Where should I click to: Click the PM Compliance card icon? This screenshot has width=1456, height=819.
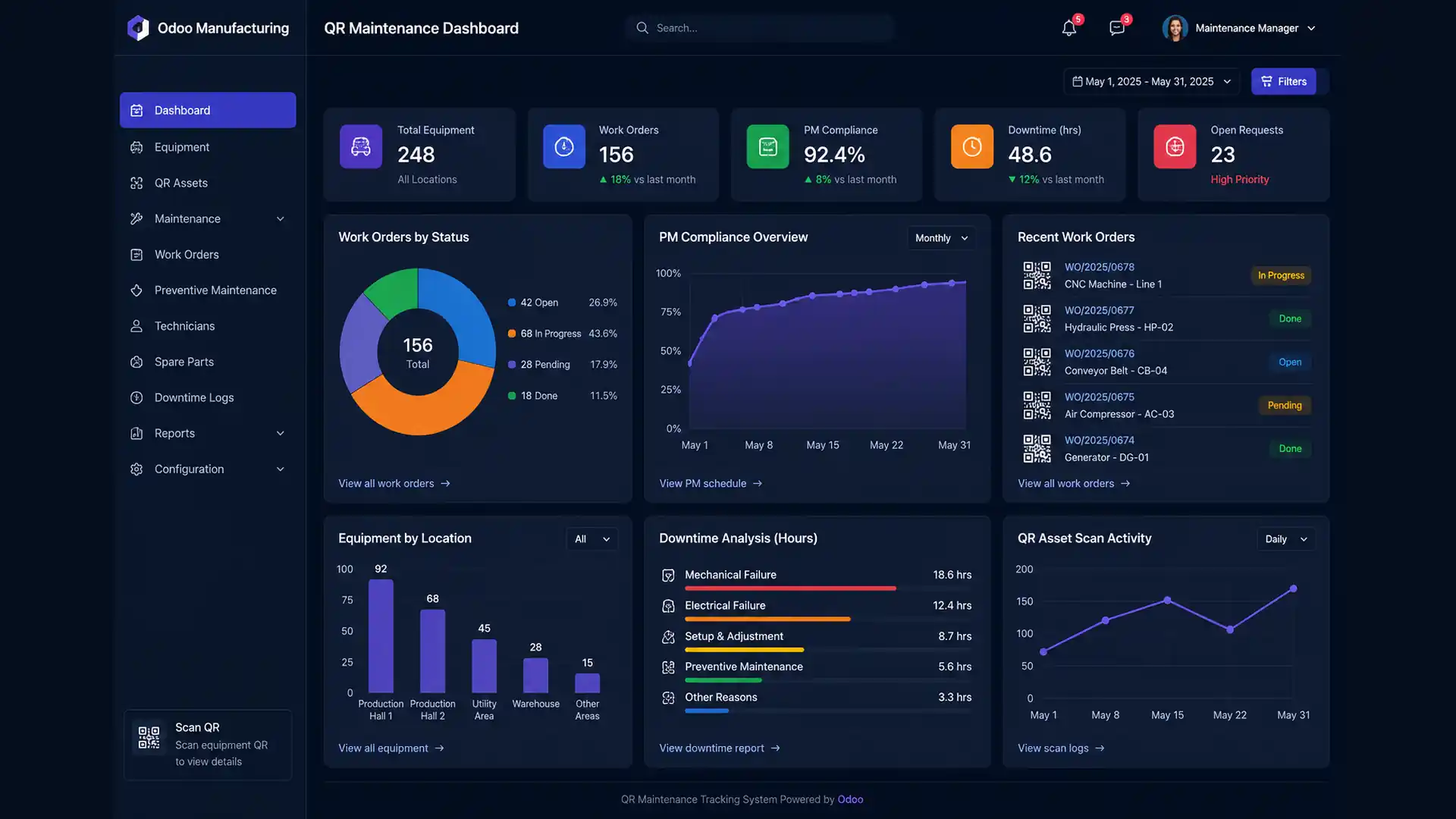coord(768,146)
